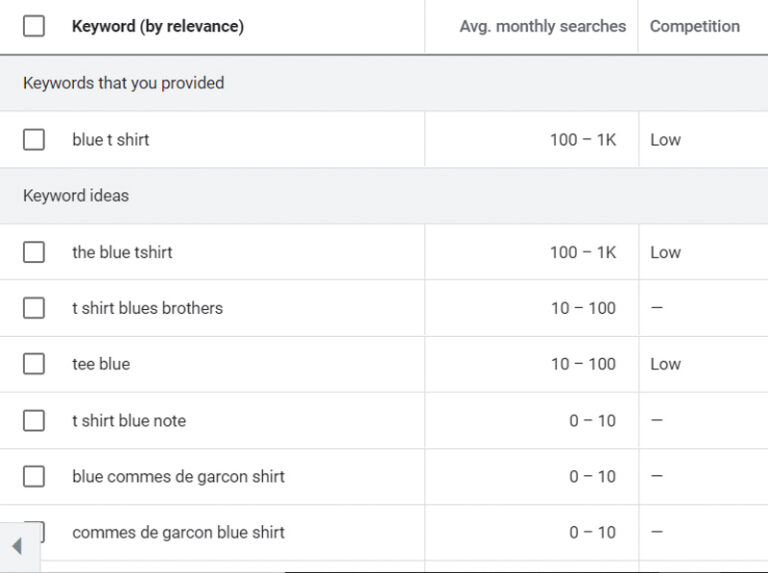Select the 'tee blue' keyword
The height and width of the screenshot is (573, 768).
pos(101,364)
